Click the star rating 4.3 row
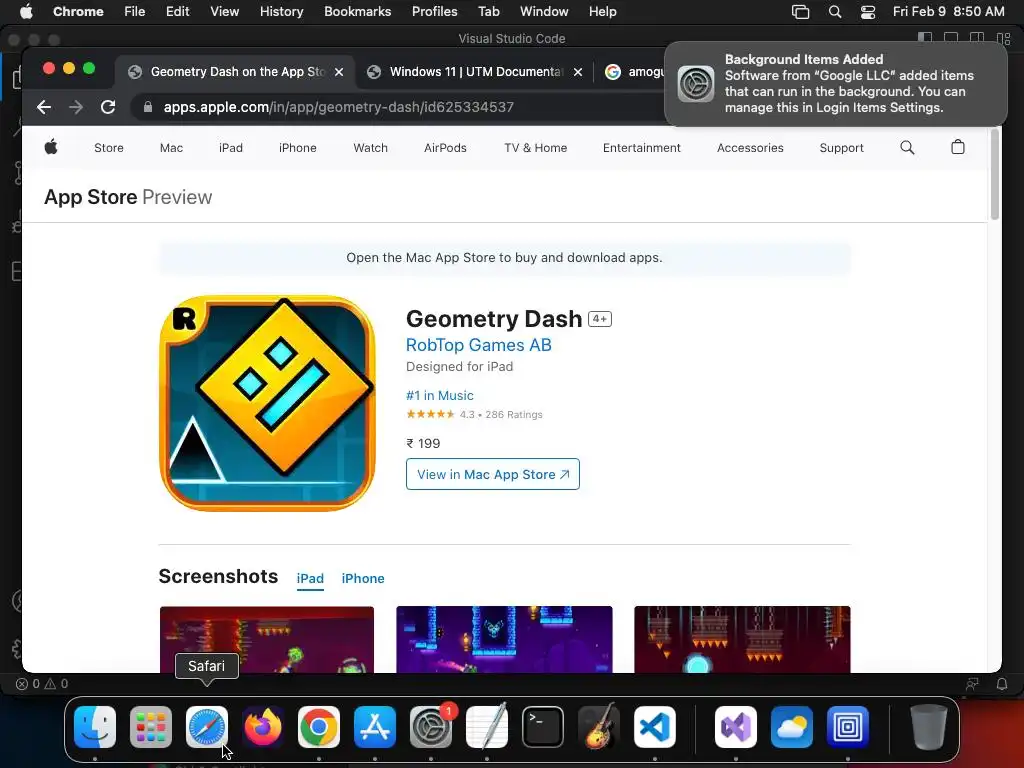This screenshot has width=1024, height=768. pos(474,414)
